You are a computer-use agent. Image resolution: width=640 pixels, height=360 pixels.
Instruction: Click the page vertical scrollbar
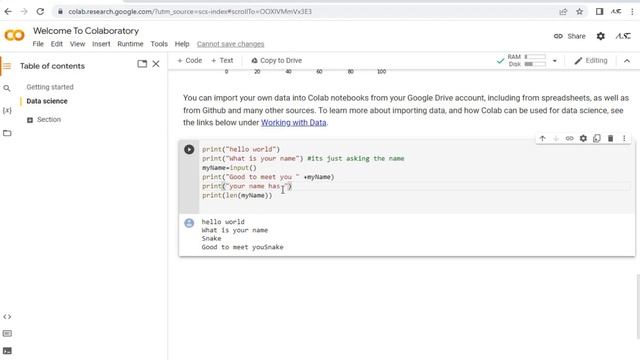638,307
